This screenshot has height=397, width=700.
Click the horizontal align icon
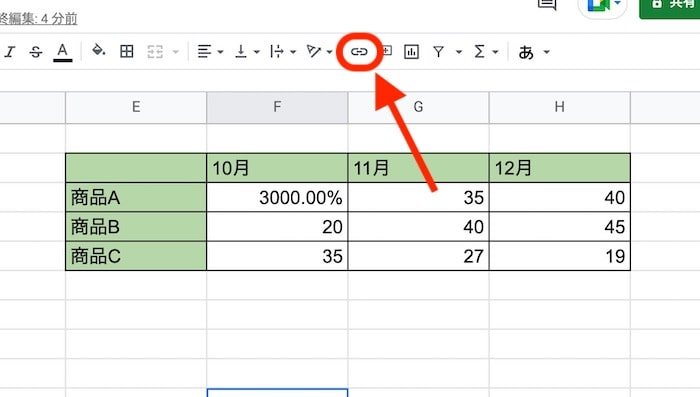204,52
